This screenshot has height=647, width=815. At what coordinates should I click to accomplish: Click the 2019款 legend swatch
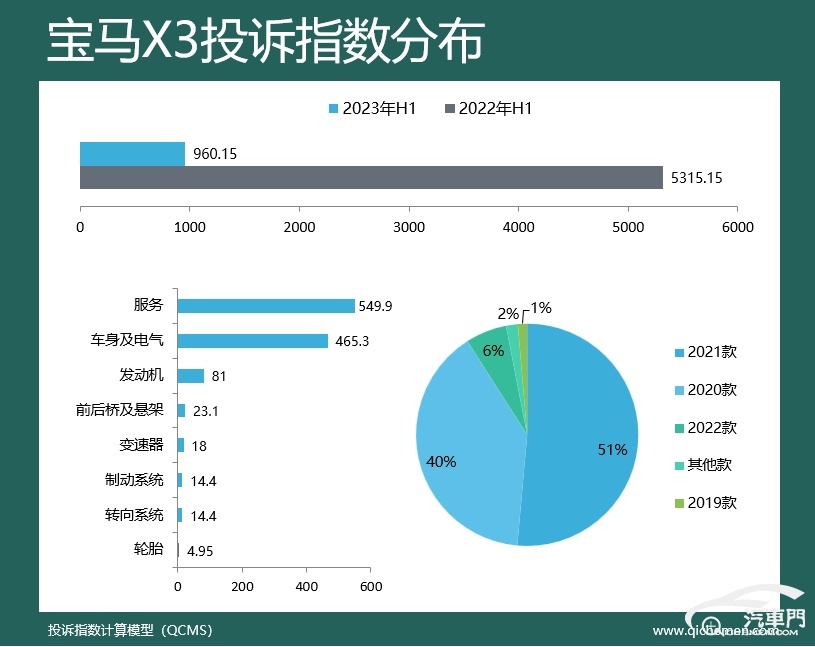(x=679, y=503)
